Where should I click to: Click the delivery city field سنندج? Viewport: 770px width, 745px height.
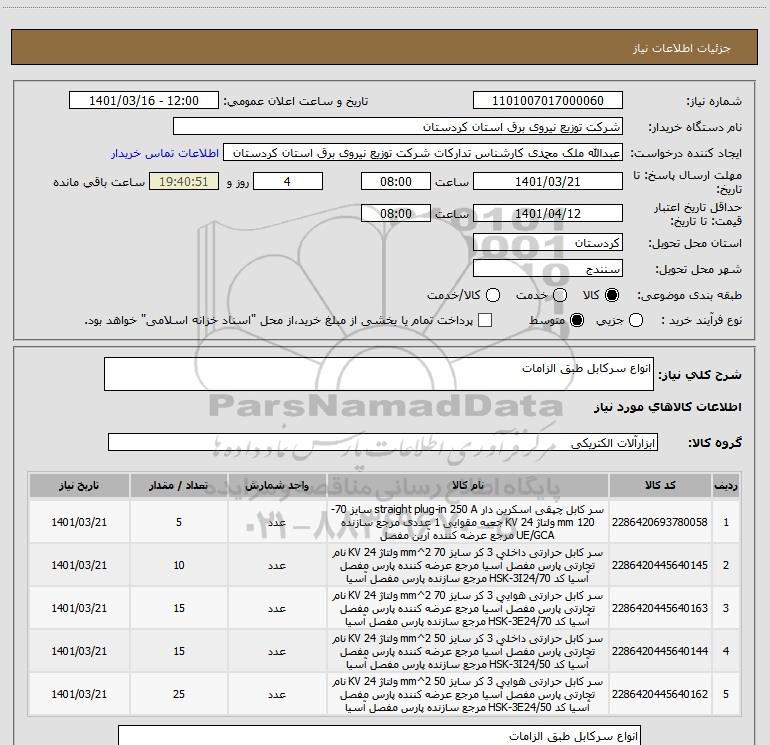pos(548,269)
